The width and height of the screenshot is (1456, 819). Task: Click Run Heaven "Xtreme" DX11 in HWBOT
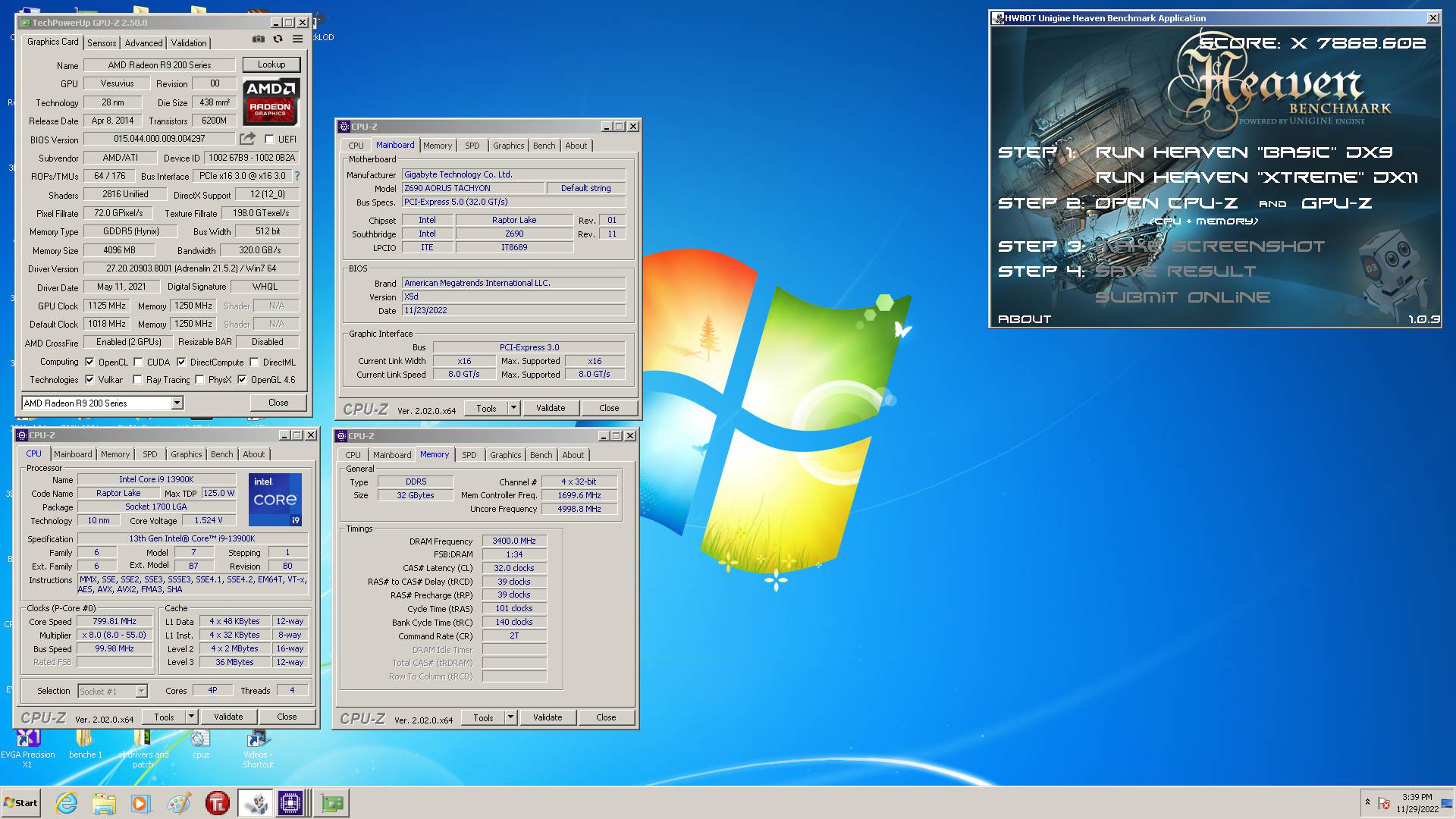1257,177
